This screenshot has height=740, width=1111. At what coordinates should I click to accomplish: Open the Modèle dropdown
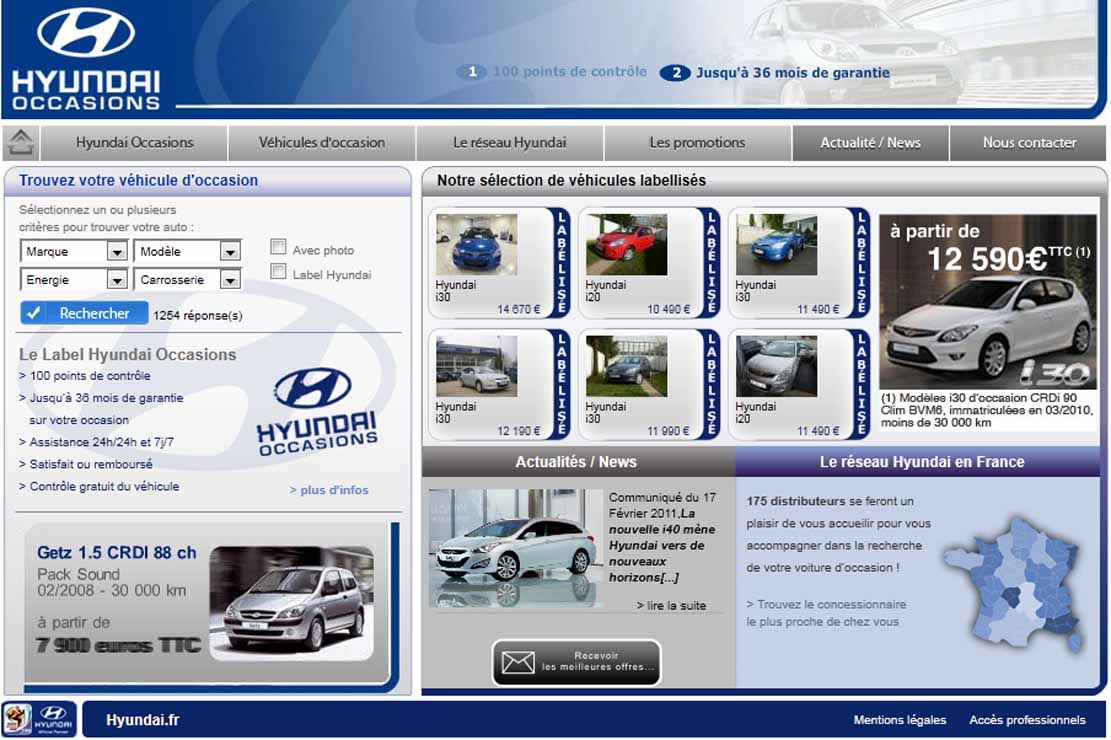(188, 251)
